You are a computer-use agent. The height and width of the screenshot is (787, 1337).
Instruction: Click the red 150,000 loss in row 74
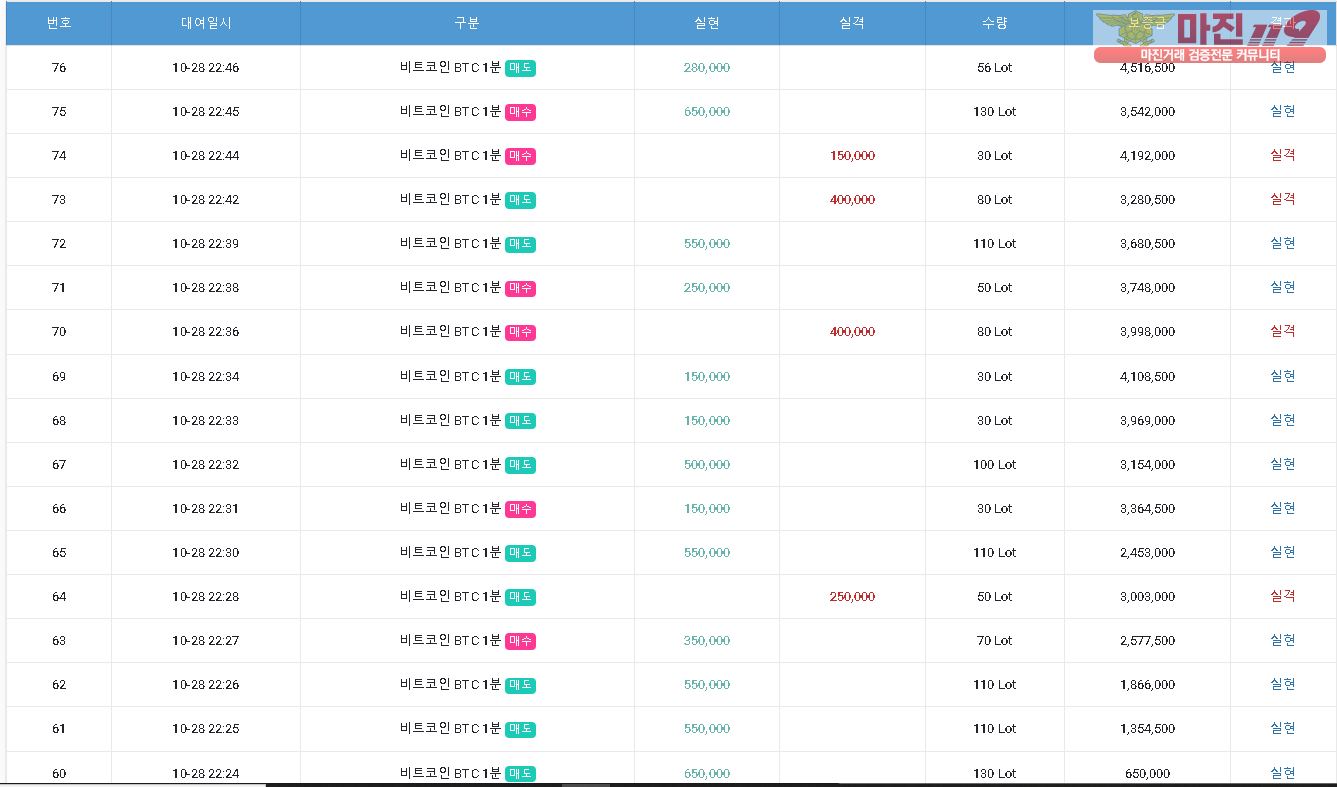(x=852, y=156)
